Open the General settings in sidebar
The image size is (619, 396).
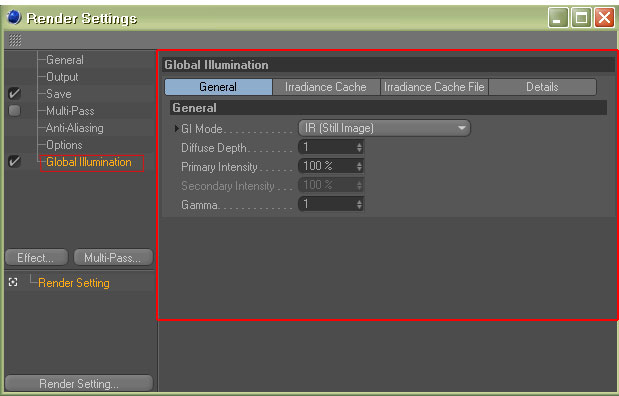(x=65, y=60)
